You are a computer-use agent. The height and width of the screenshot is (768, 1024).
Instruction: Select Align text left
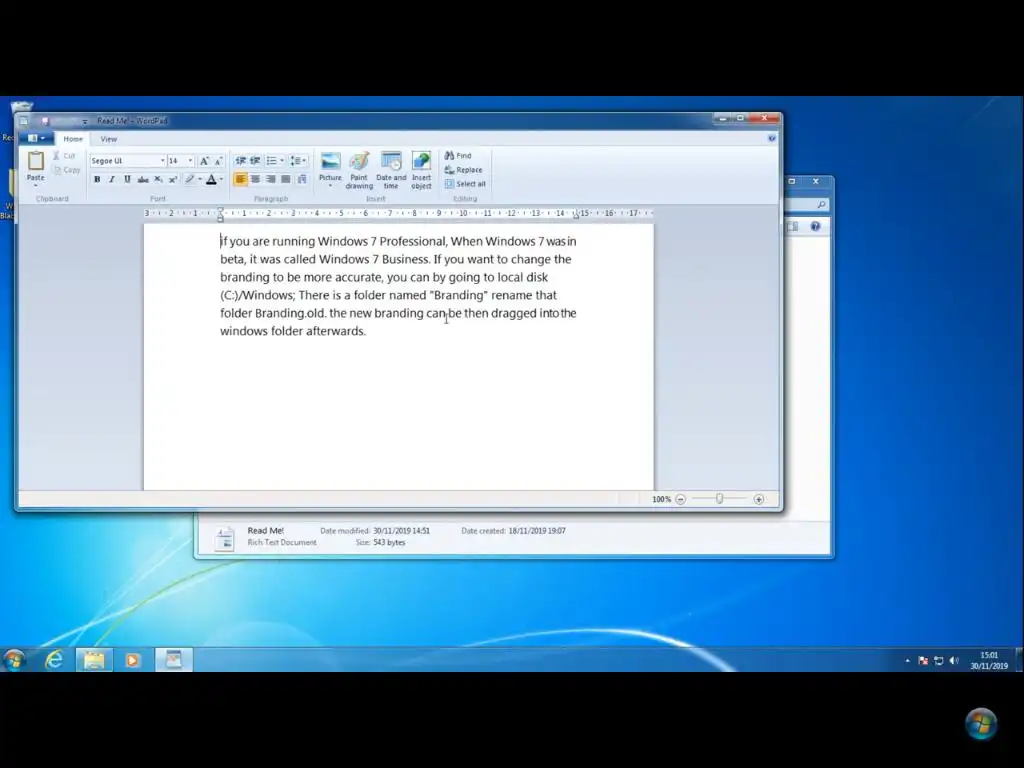point(240,180)
